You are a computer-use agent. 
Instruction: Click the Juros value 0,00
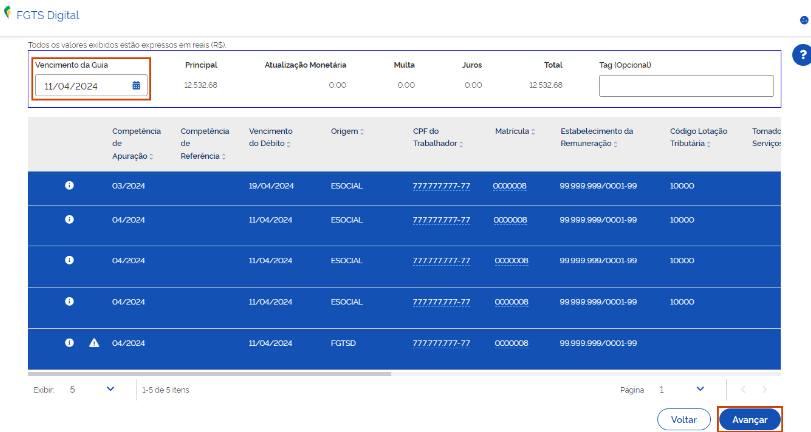[x=473, y=85]
